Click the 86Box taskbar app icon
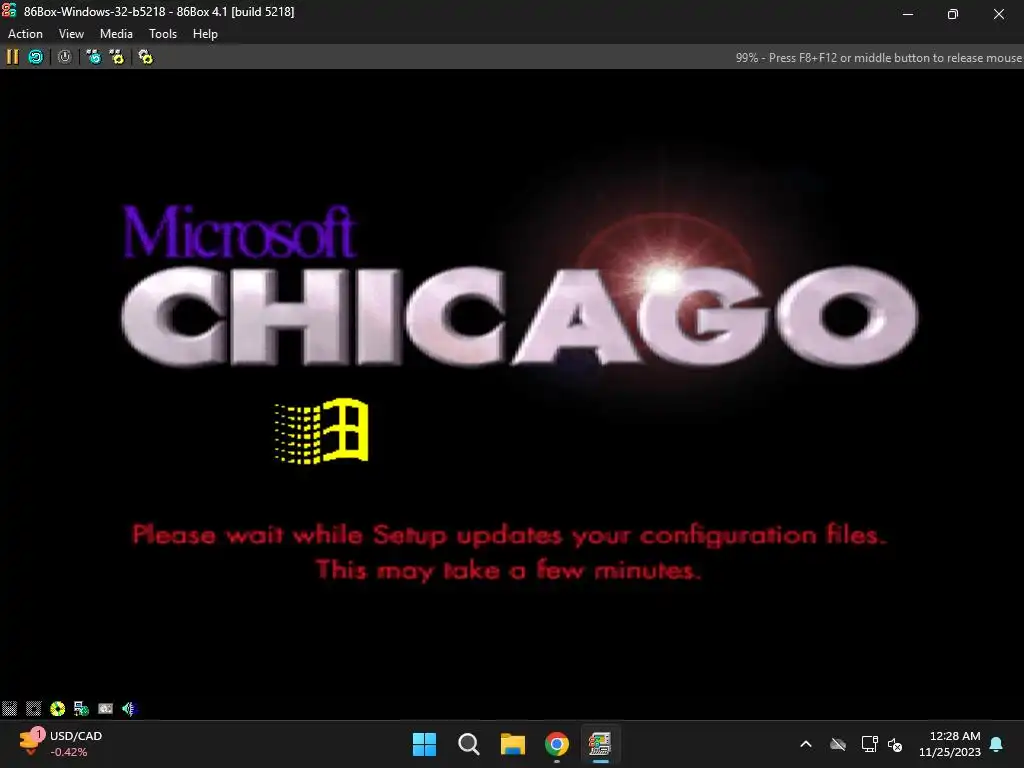Screen dimensions: 1024x768 click(x=600, y=744)
